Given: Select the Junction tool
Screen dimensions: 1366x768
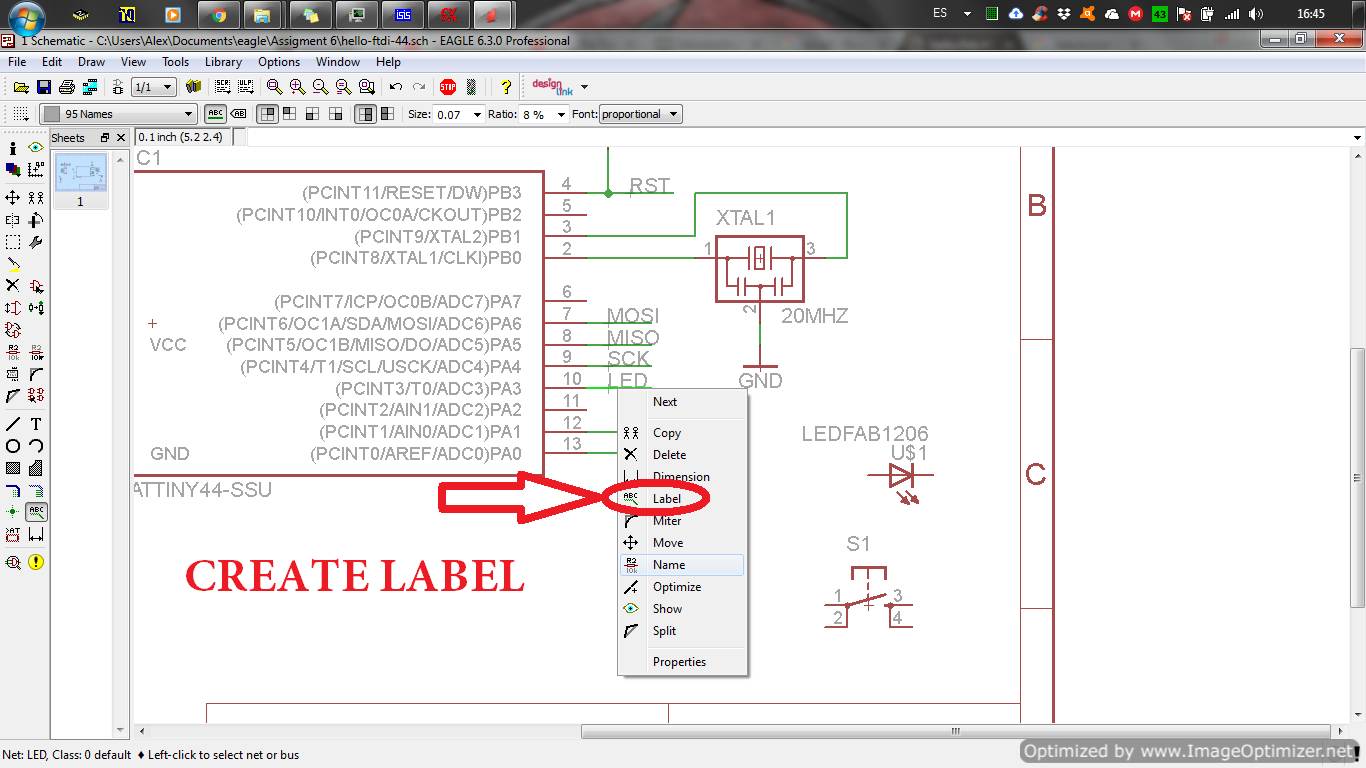Looking at the screenshot, I should [x=13, y=512].
